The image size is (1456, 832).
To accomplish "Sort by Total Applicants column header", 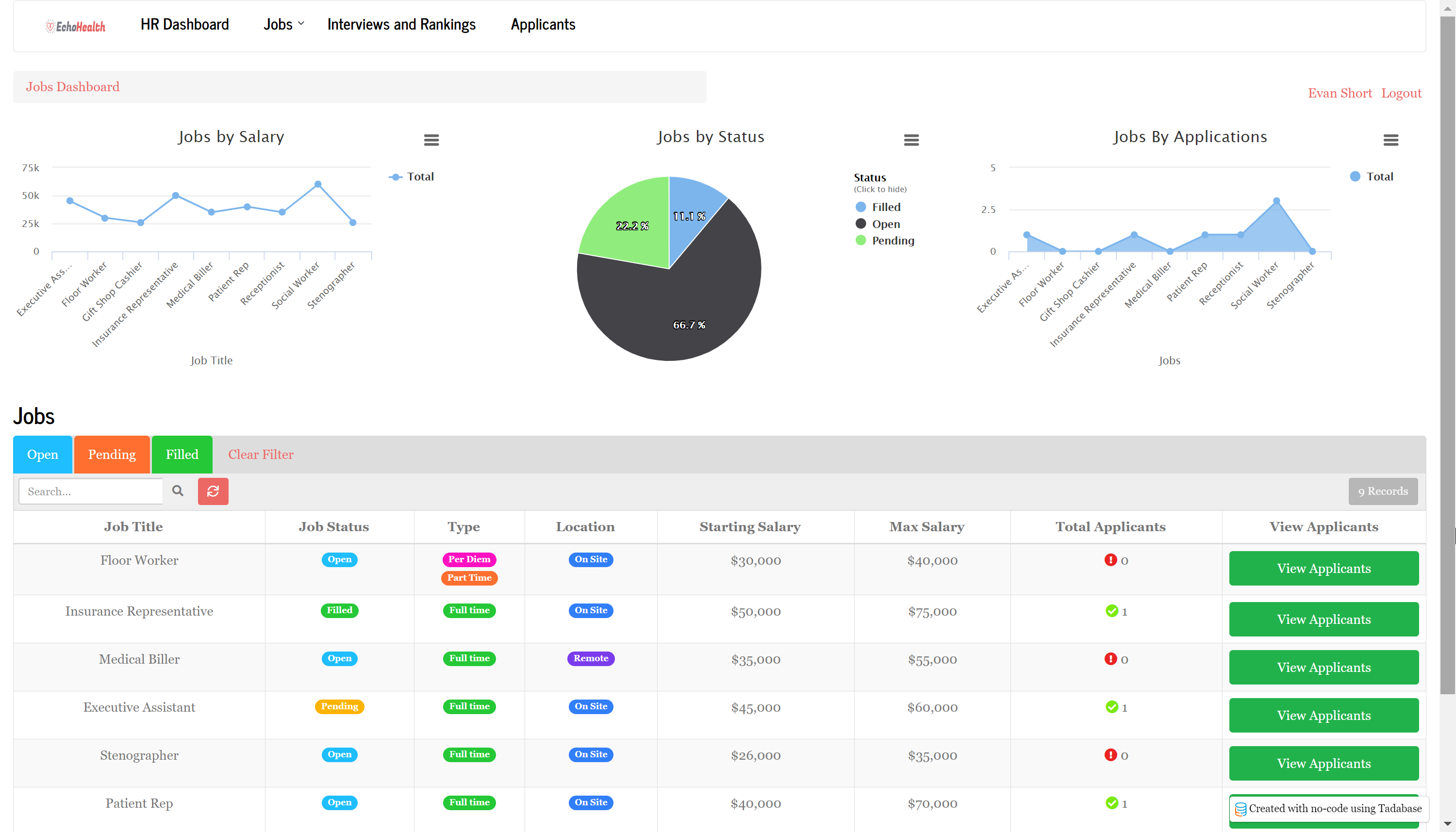I will [1110, 527].
